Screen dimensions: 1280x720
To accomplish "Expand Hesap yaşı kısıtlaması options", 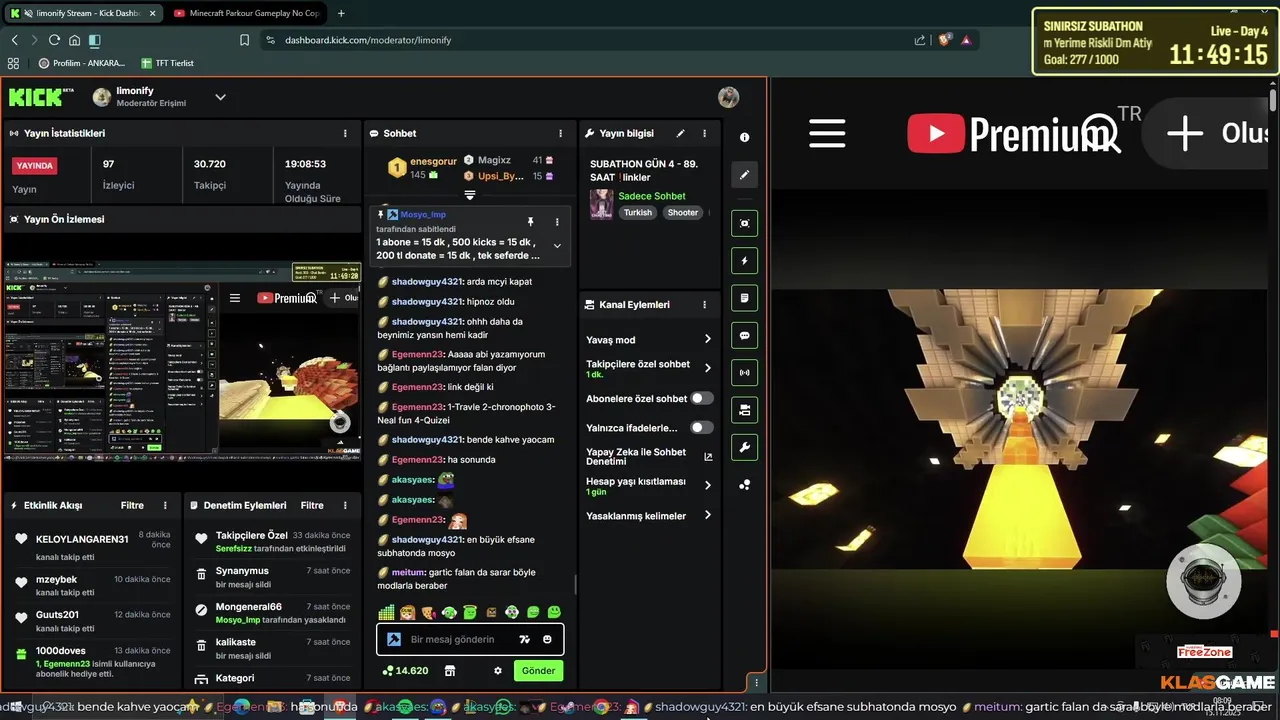I will coord(707,485).
